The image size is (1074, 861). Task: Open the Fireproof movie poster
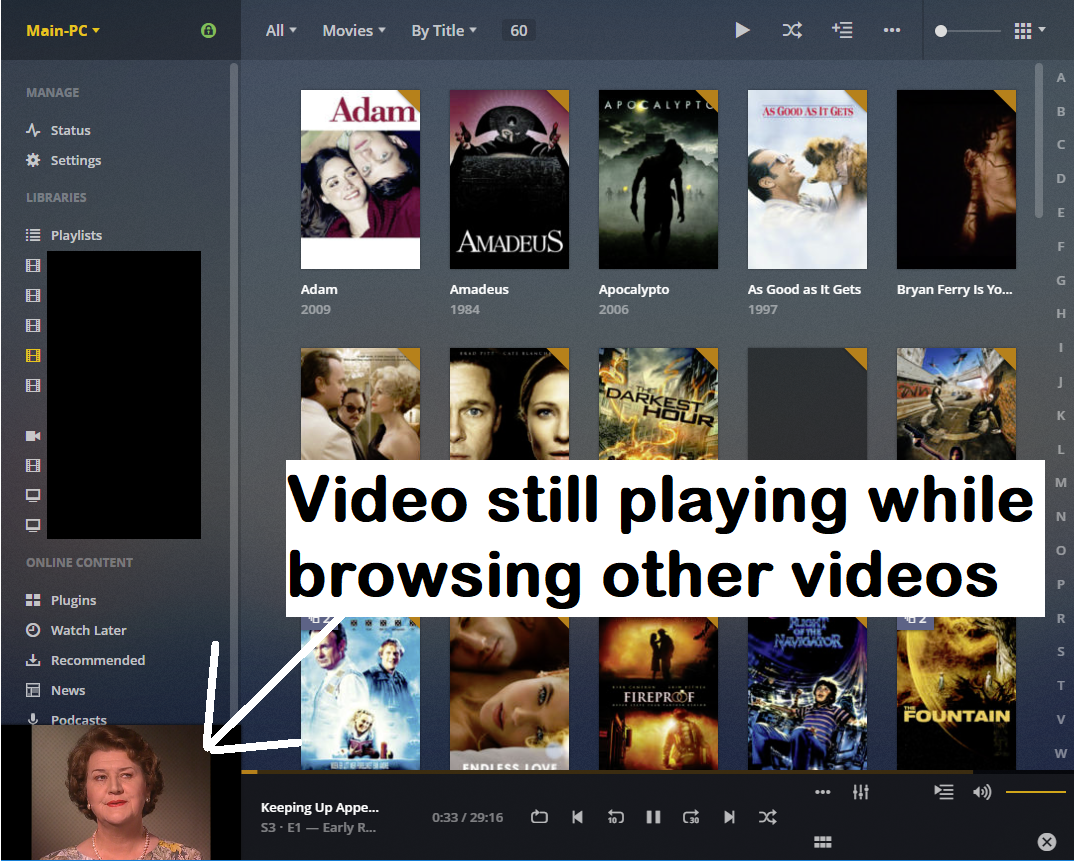point(658,693)
